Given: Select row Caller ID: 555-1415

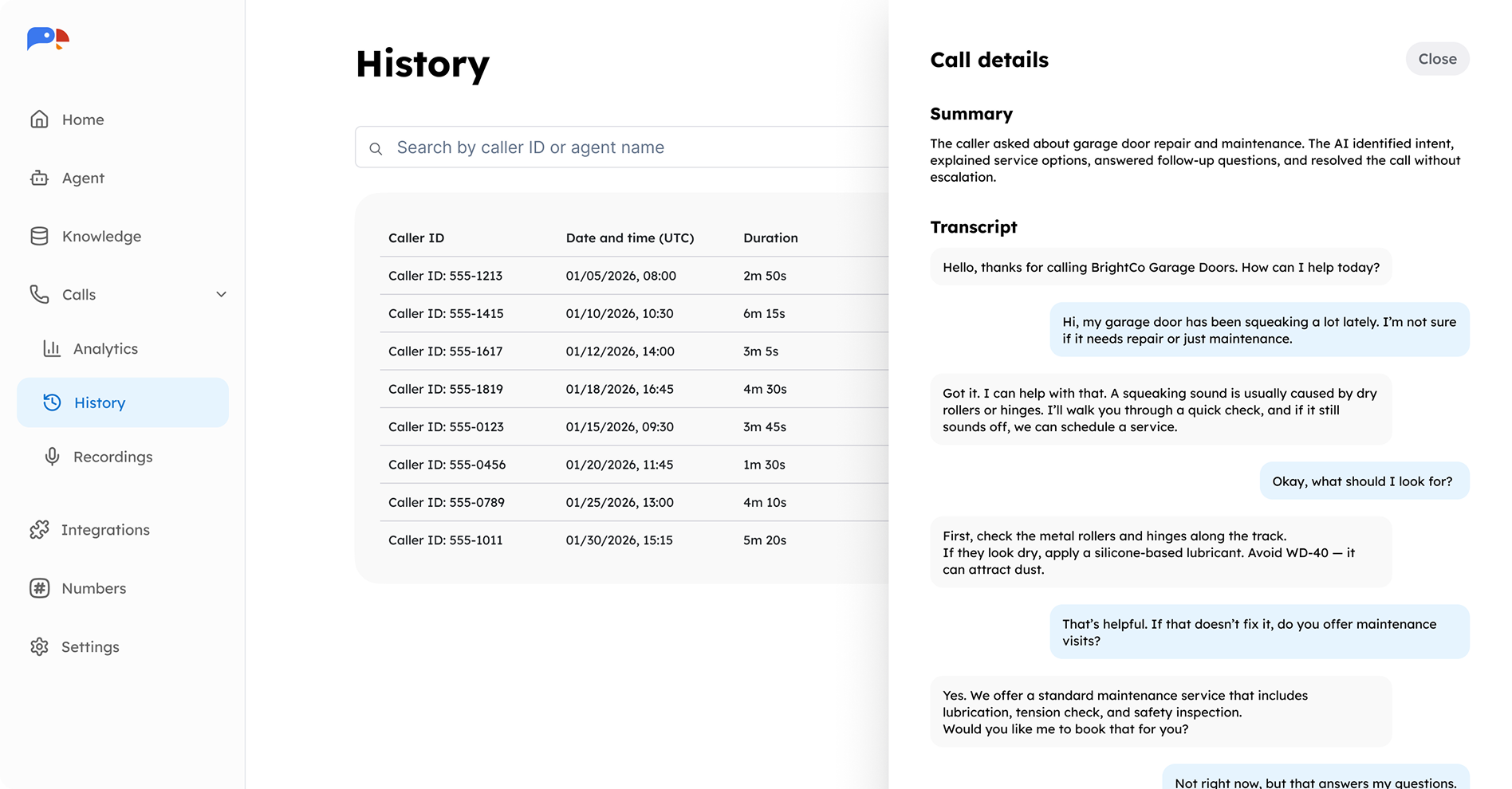Looking at the screenshot, I should [634, 313].
